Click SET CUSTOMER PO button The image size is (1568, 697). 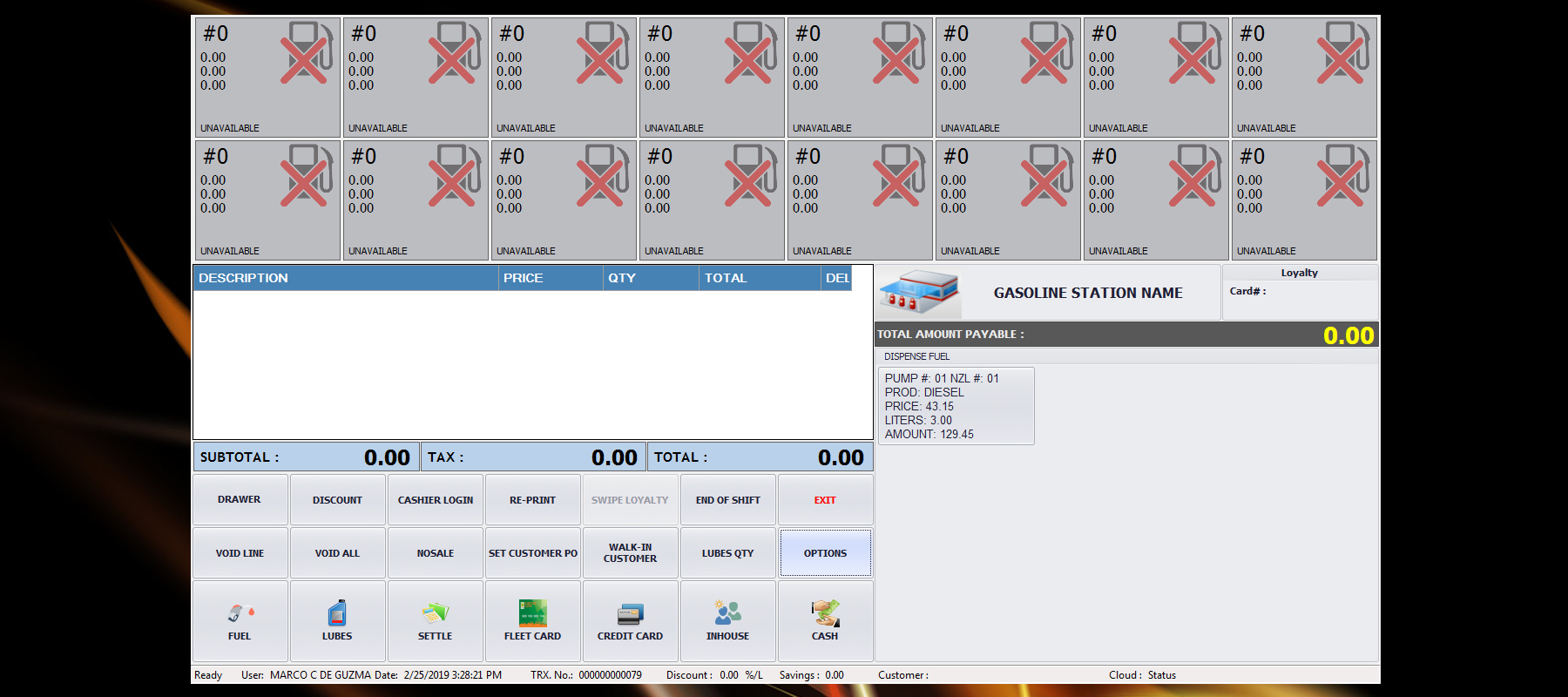(532, 553)
